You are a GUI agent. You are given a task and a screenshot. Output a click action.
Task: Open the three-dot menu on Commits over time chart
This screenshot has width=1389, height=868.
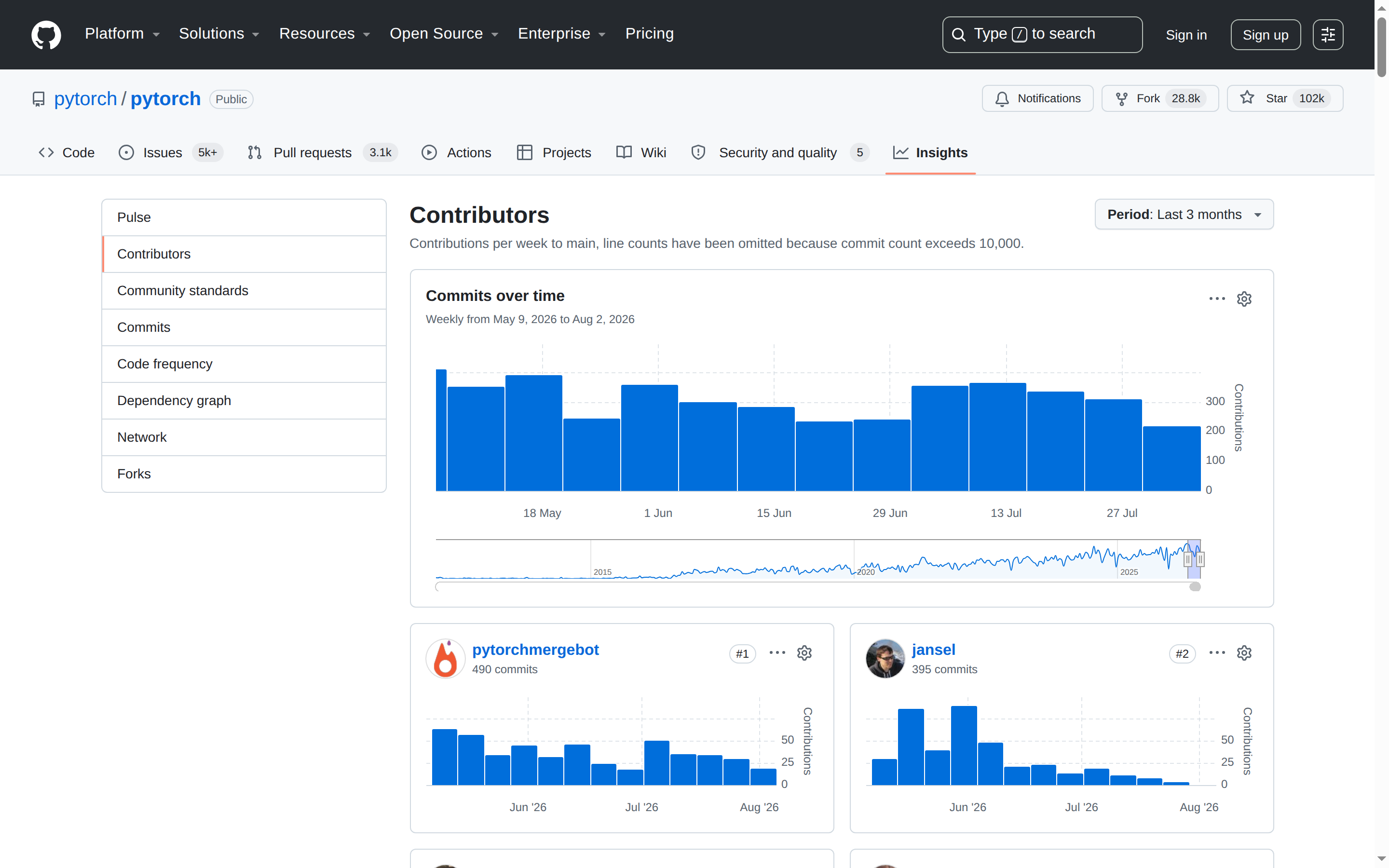click(x=1217, y=298)
